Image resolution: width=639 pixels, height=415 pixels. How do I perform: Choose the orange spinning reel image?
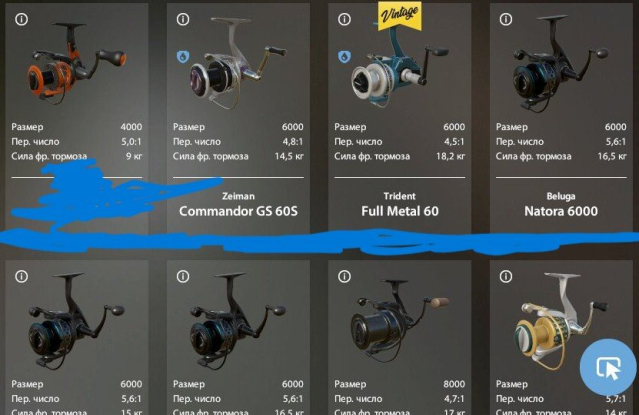coord(77,62)
